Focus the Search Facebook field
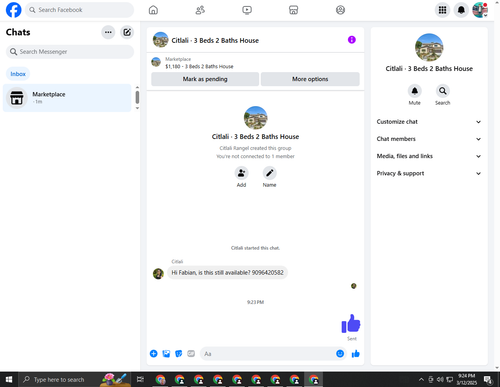500x387 pixels. 80,10
